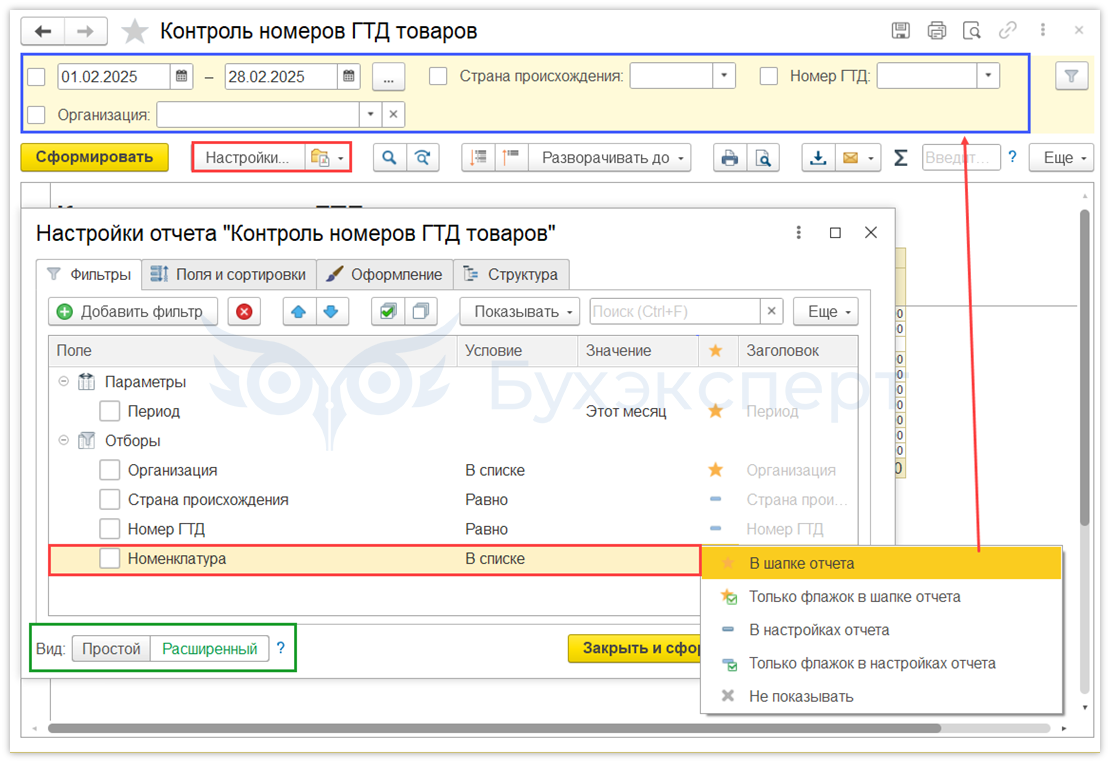1110x763 pixels.
Task: Switch to the Оформление tab
Action: click(x=384, y=275)
